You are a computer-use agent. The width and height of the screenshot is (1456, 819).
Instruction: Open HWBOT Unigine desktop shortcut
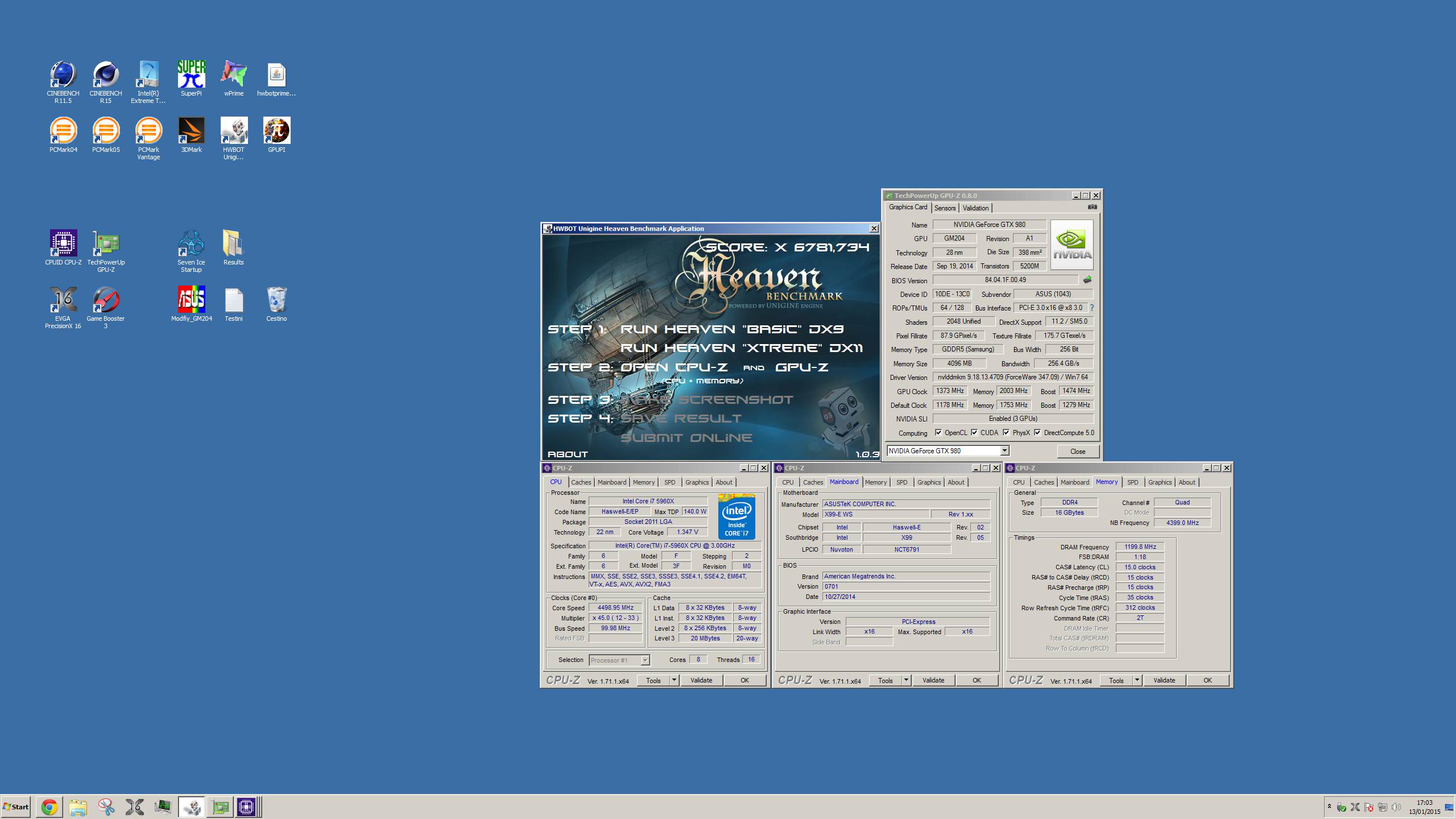coord(234,139)
